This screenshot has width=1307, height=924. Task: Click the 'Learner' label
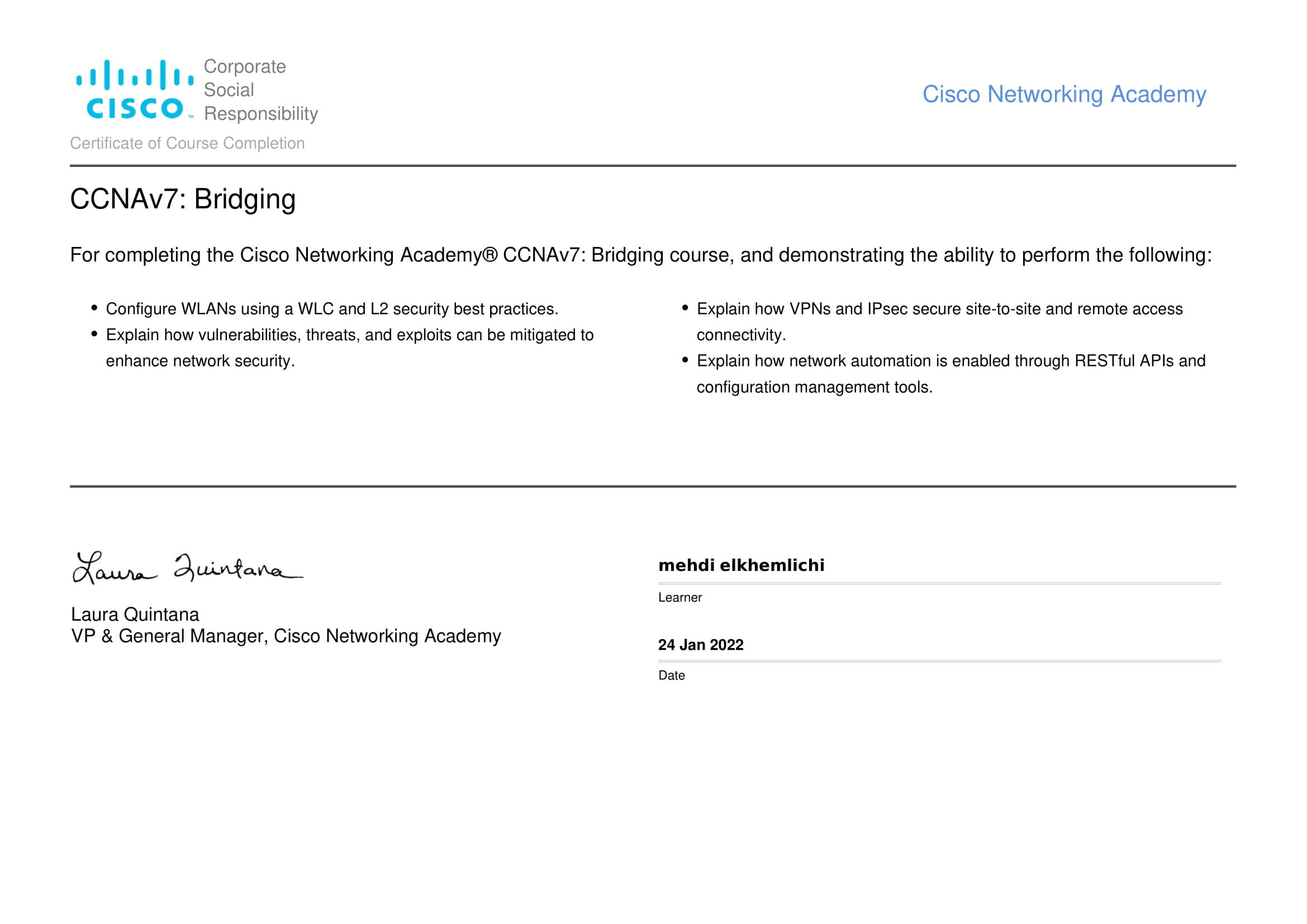[x=679, y=597]
